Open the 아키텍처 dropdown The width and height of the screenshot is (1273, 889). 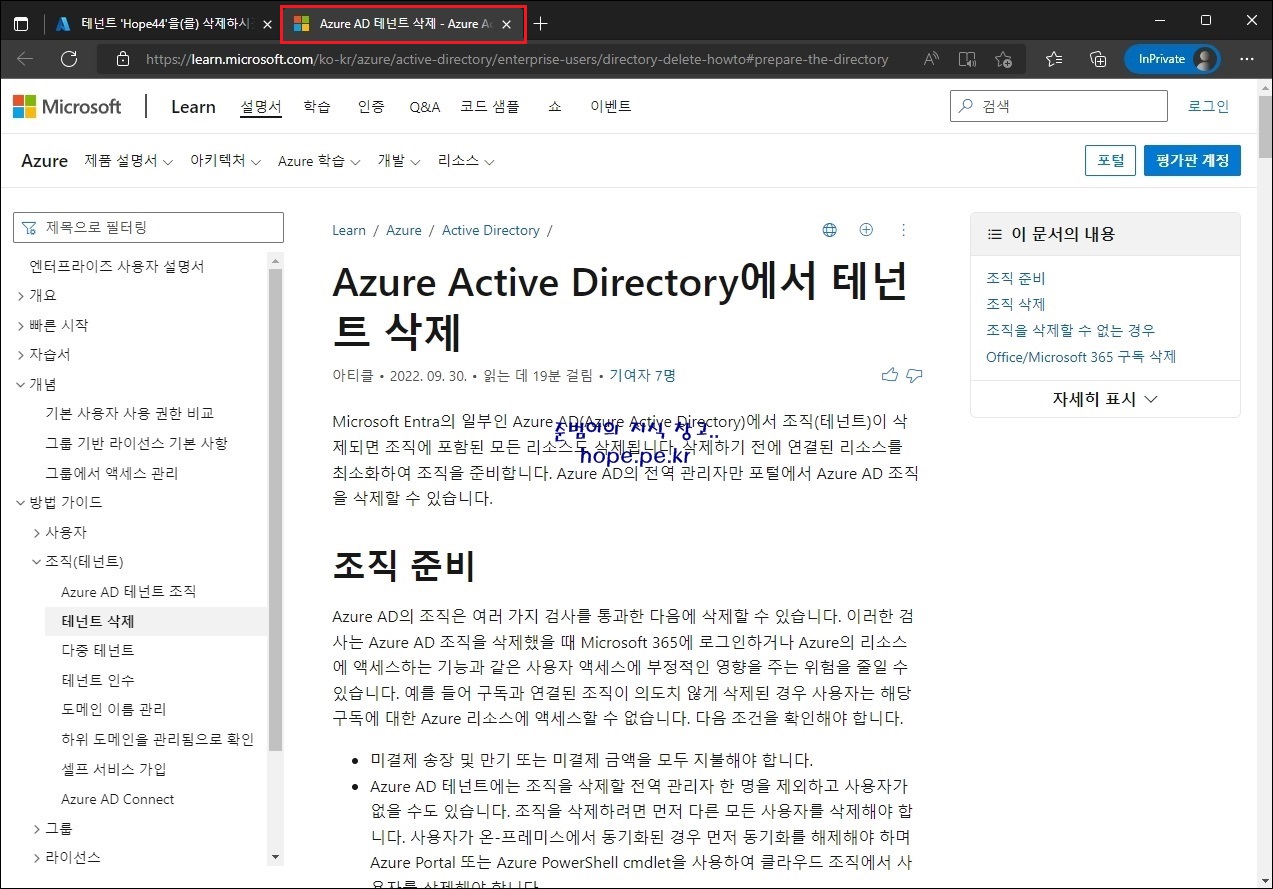[x=226, y=161]
